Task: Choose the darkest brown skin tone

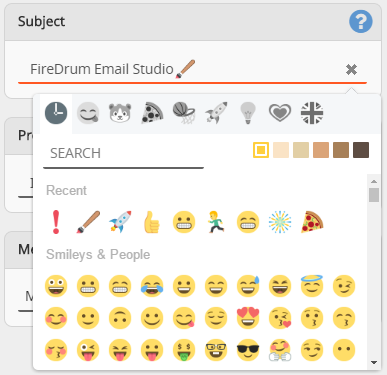Action: [x=361, y=150]
